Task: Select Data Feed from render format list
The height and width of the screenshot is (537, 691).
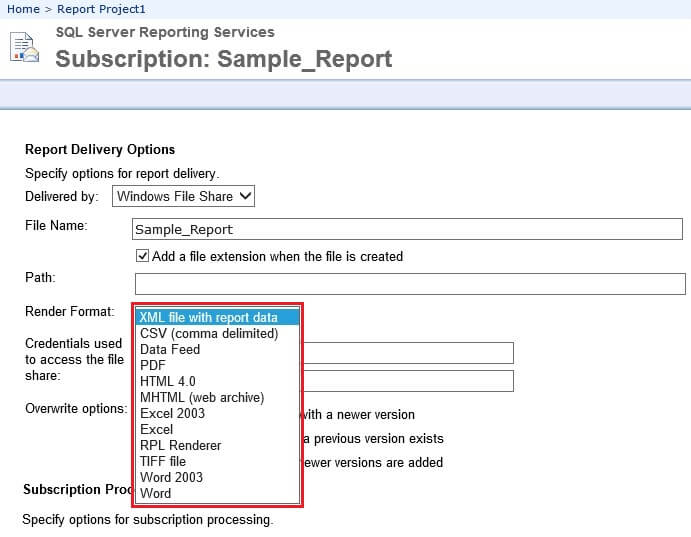Action: coord(170,350)
